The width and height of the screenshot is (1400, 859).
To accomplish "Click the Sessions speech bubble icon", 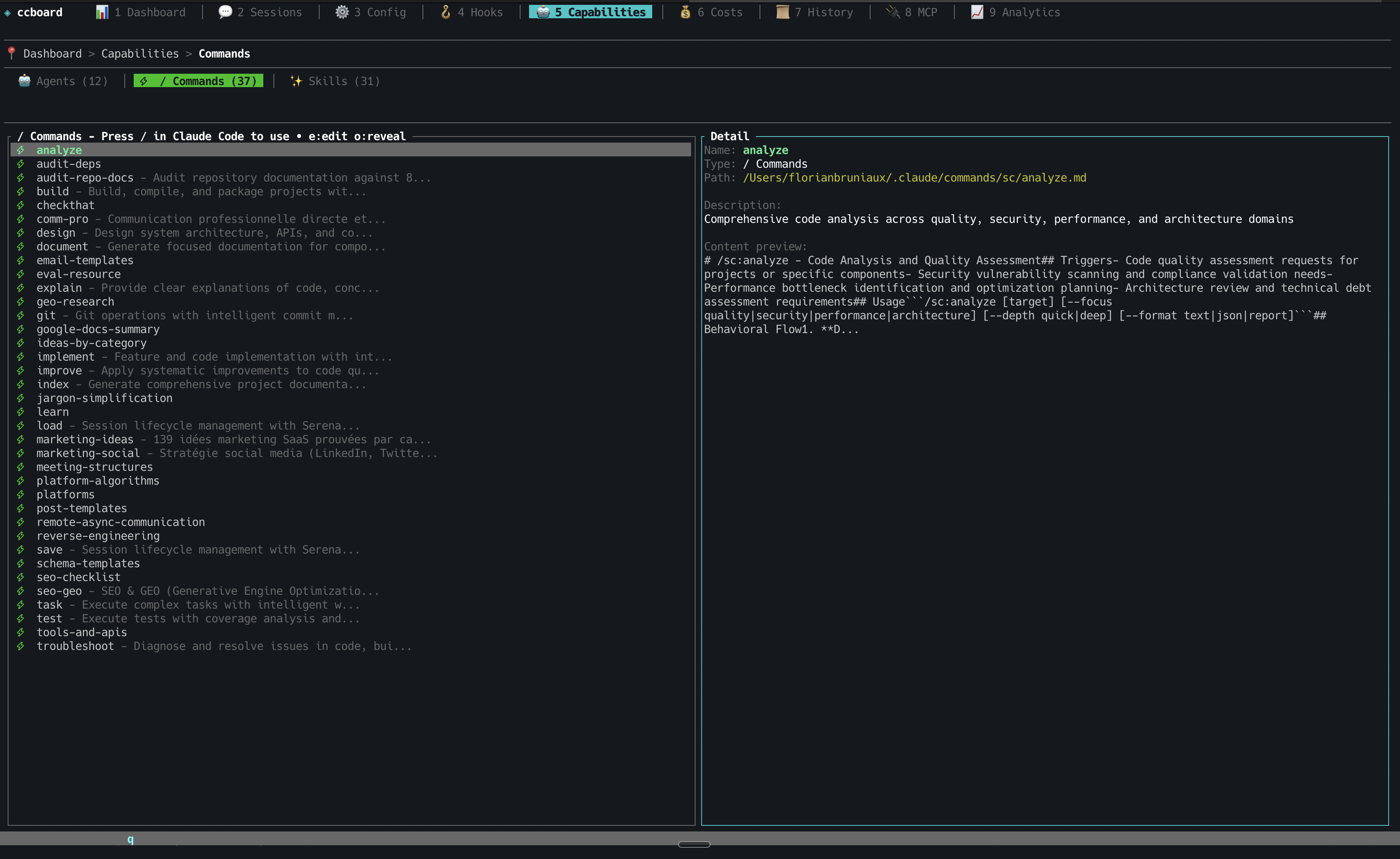I will [x=225, y=12].
